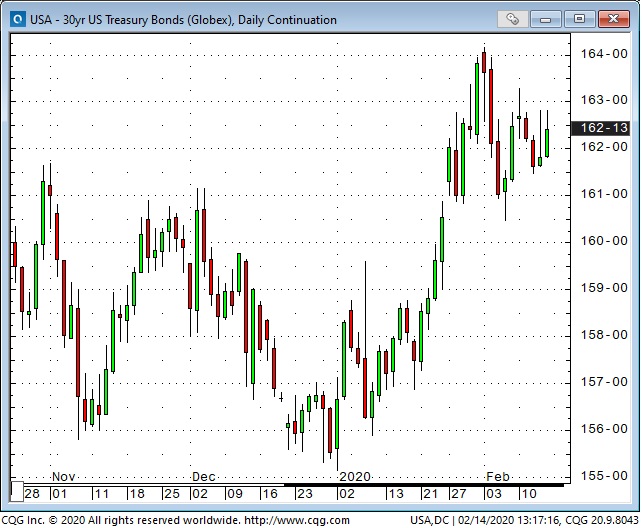Viewport: 642px width, 528px height.
Task: Click date label 10 on time axis
Action: (529, 494)
